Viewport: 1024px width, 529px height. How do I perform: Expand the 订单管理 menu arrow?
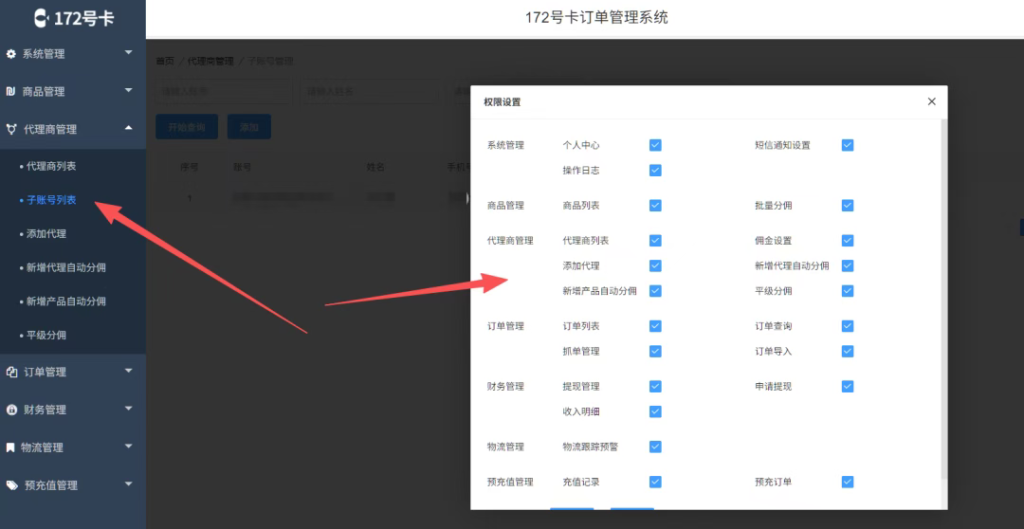point(129,370)
